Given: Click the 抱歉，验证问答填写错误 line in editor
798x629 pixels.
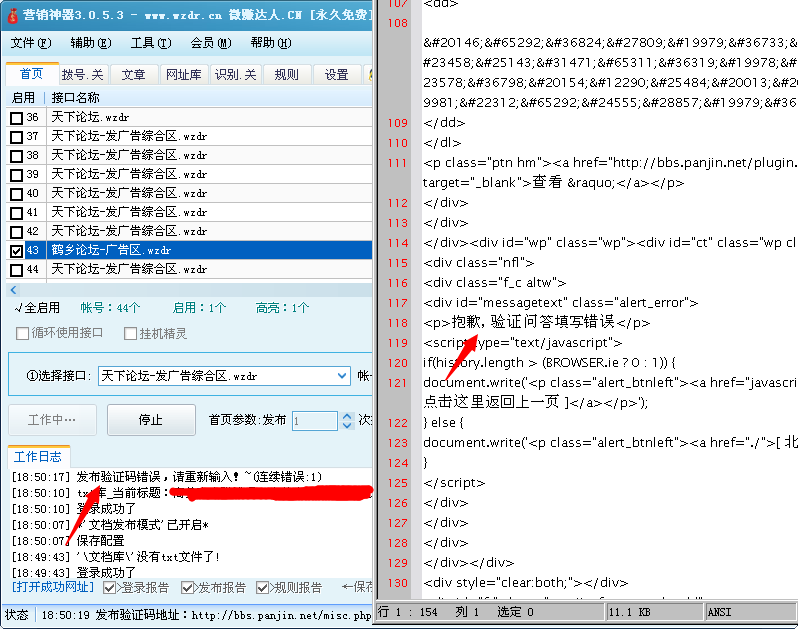Looking at the screenshot, I should click(537, 322).
